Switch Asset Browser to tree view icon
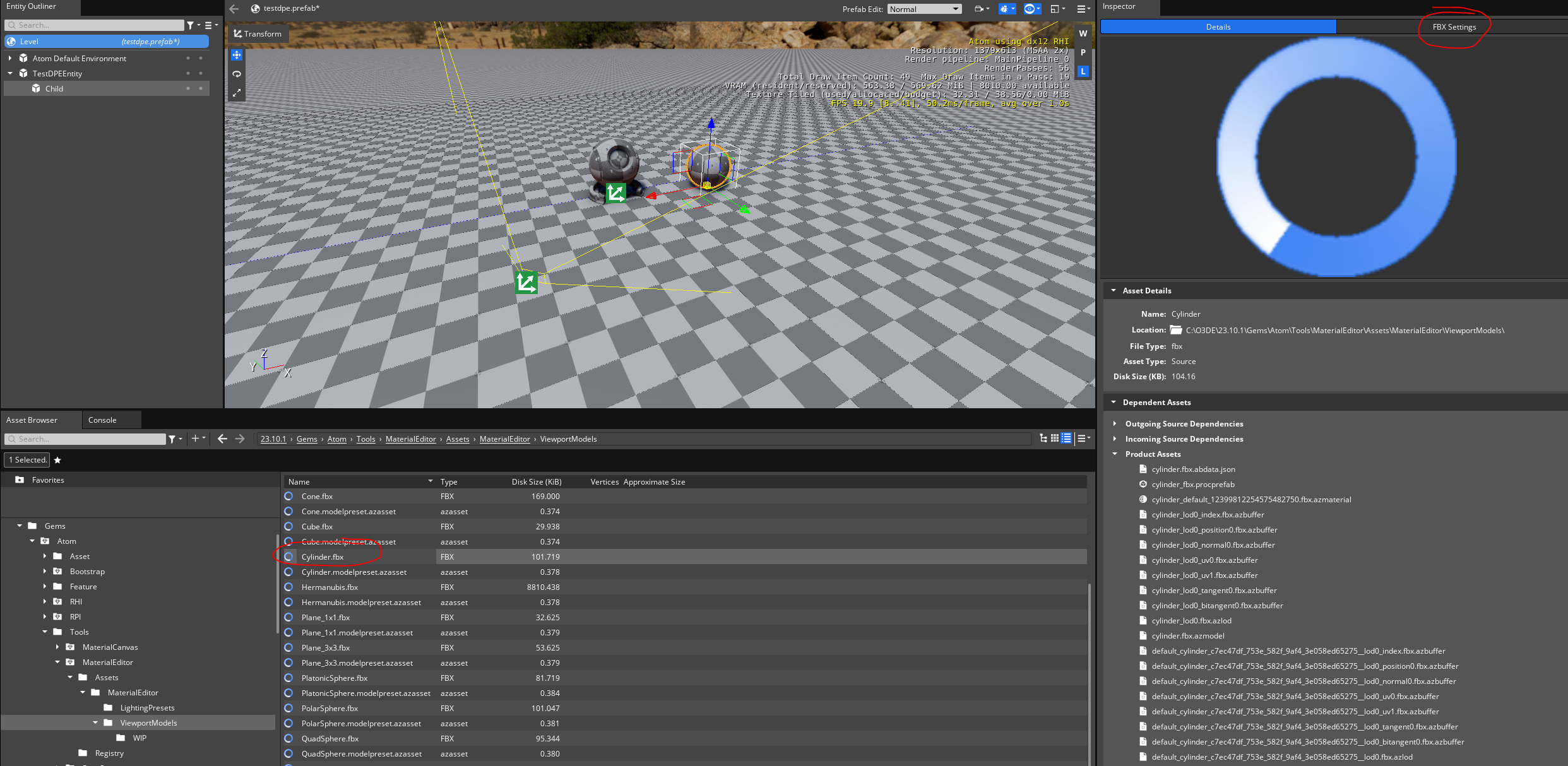 click(x=1043, y=438)
